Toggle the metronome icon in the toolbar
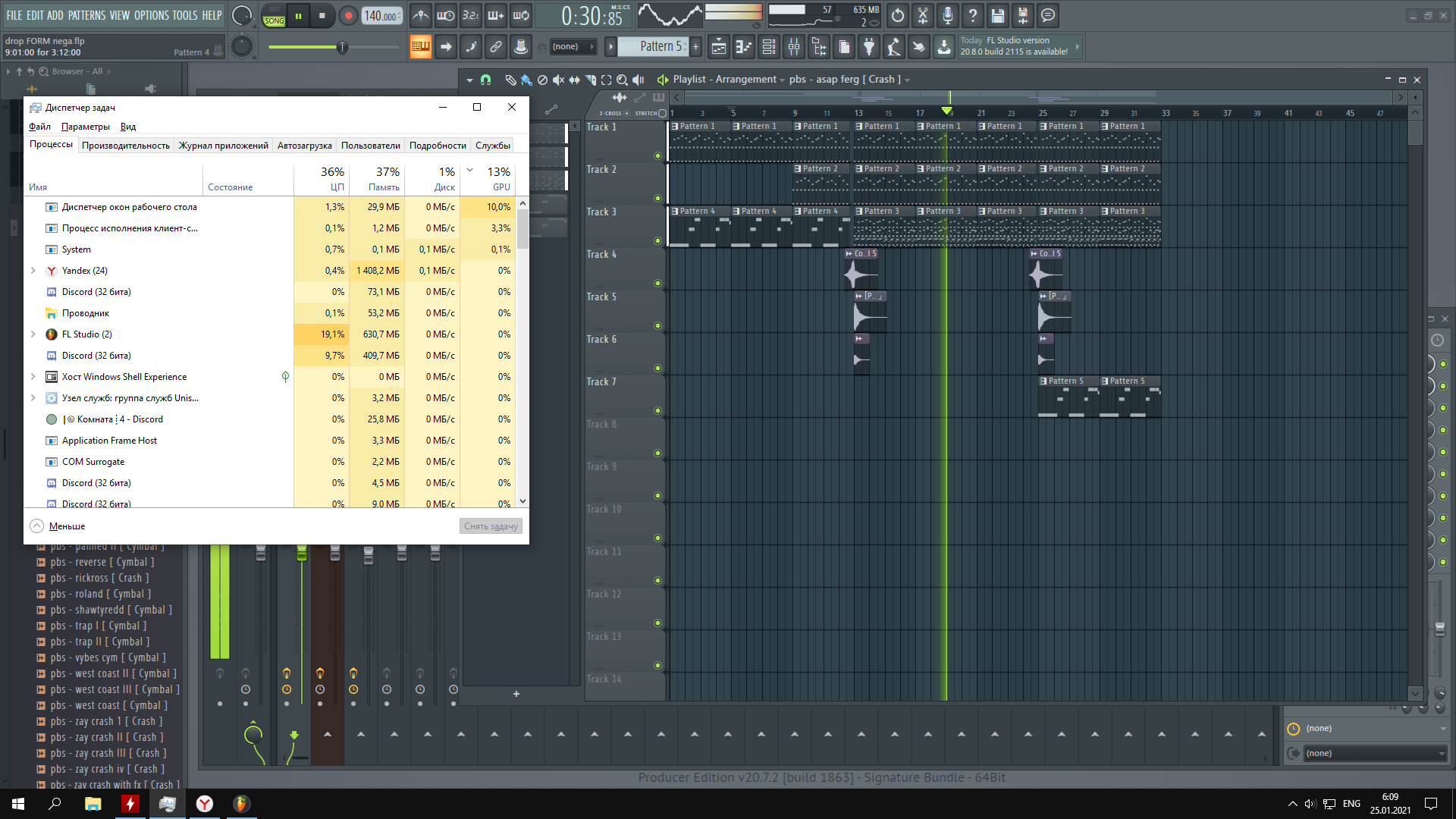The height and width of the screenshot is (819, 1456). click(x=421, y=15)
